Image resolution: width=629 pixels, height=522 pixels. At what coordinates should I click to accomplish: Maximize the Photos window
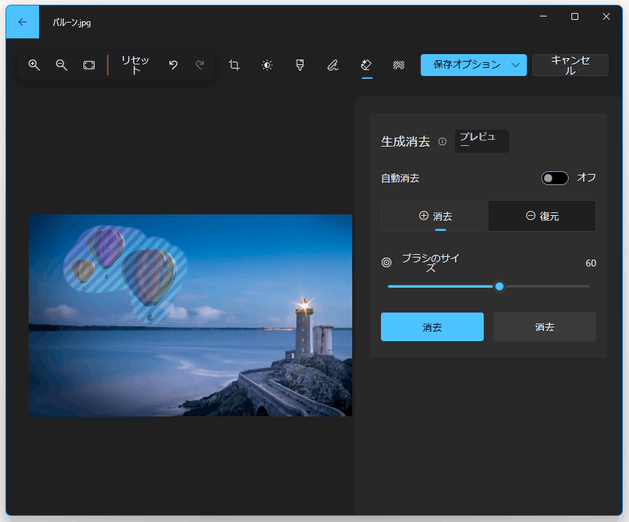(575, 16)
